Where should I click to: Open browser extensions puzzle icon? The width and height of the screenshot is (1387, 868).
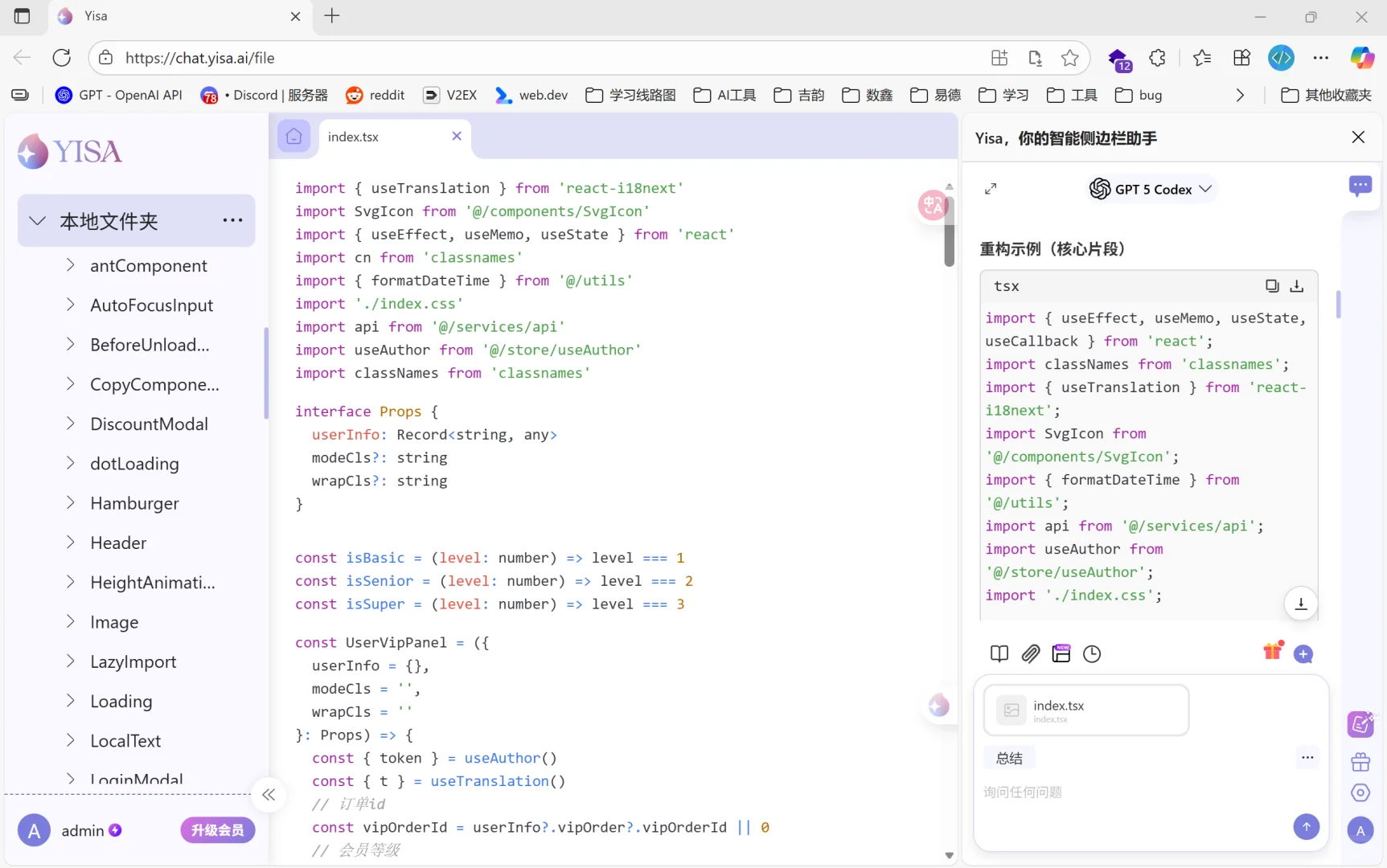[1157, 58]
